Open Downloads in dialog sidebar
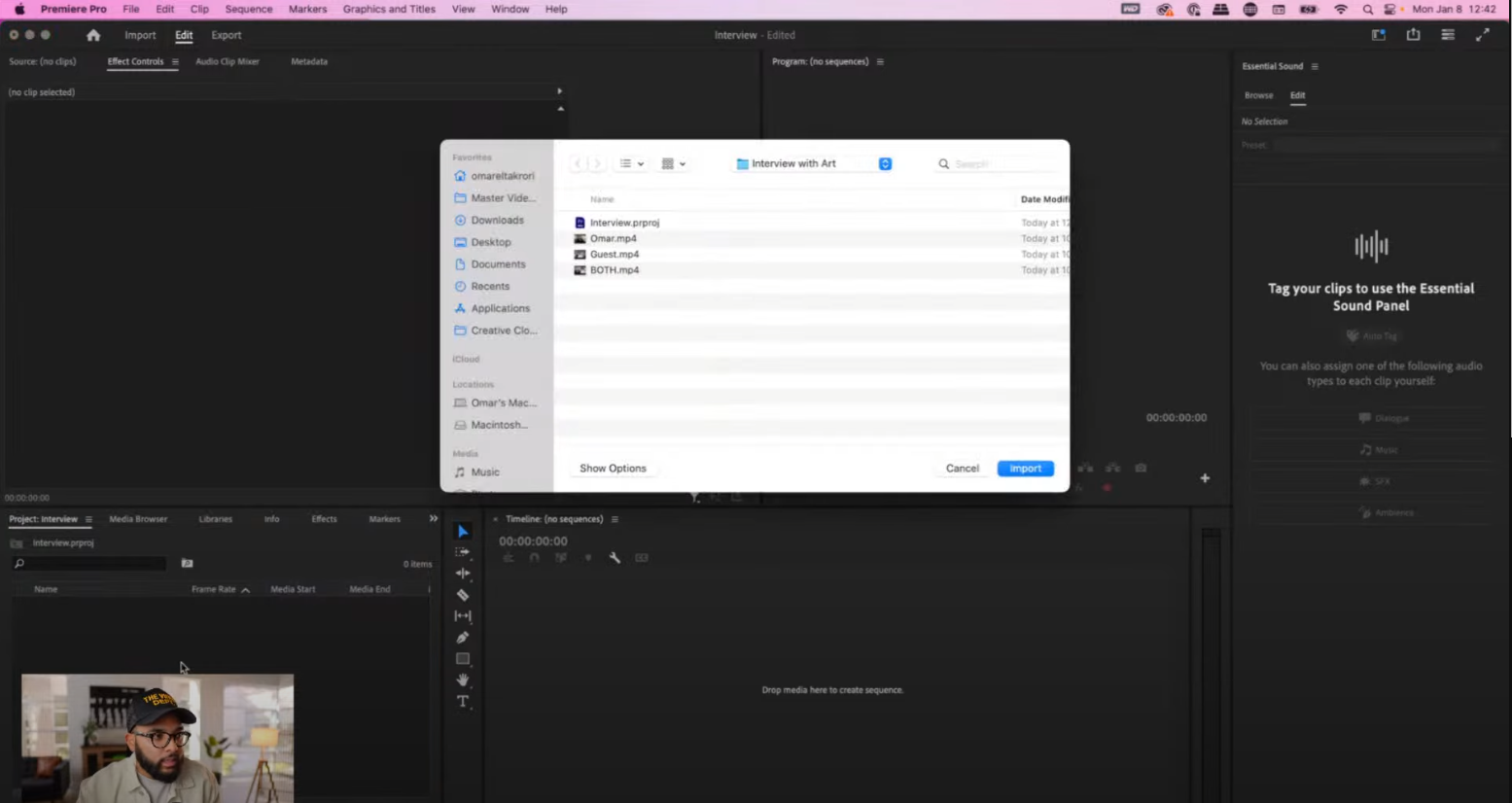Screen dimensions: 1512x803 [497, 221]
